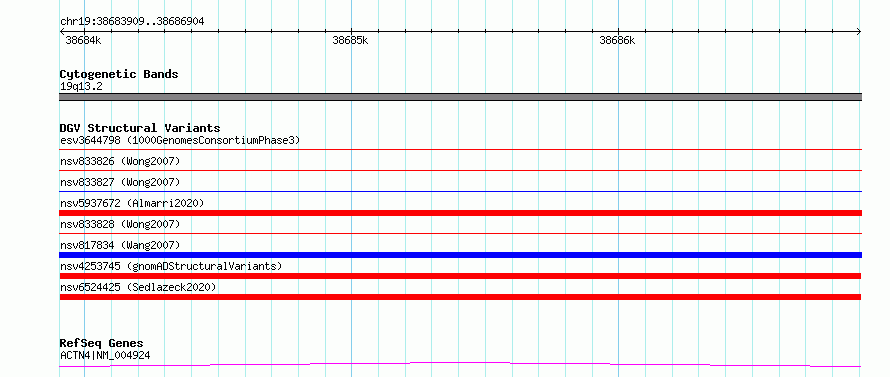Select the thin red bar under esv3644798
The image size is (890, 377).
click(460, 149)
